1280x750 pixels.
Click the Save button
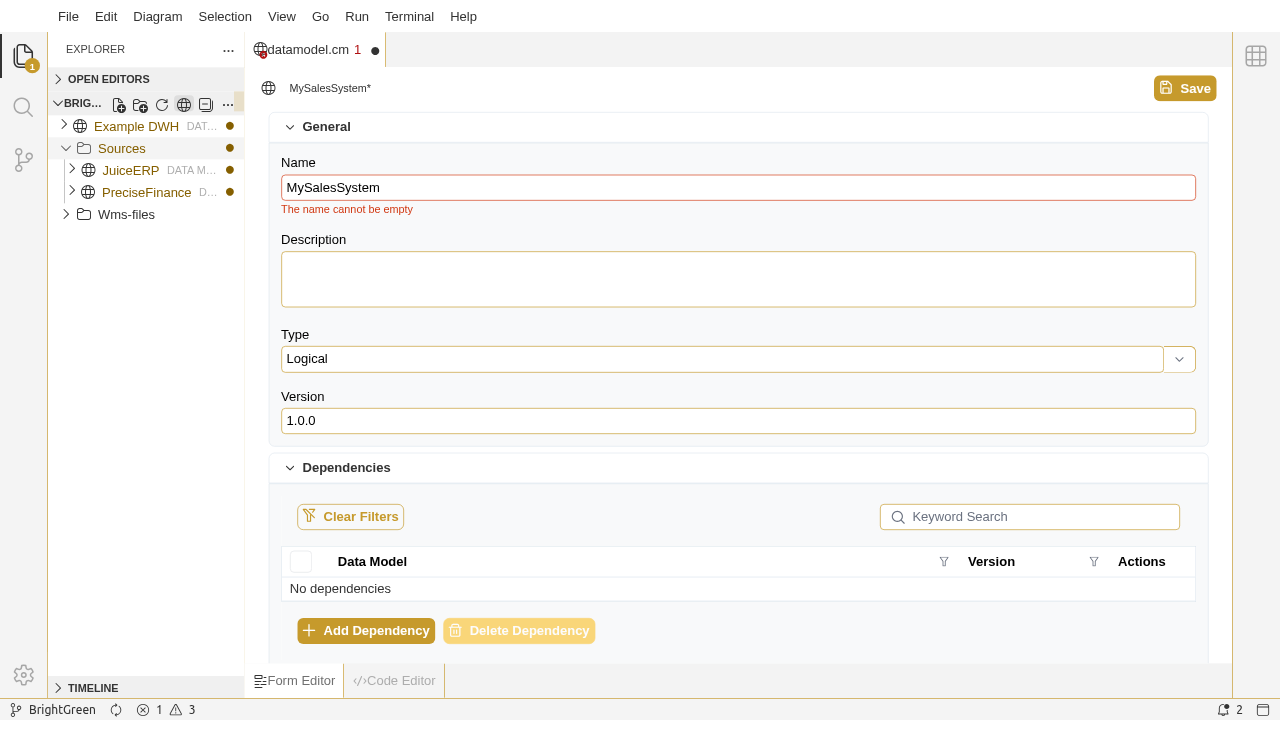coord(1185,88)
